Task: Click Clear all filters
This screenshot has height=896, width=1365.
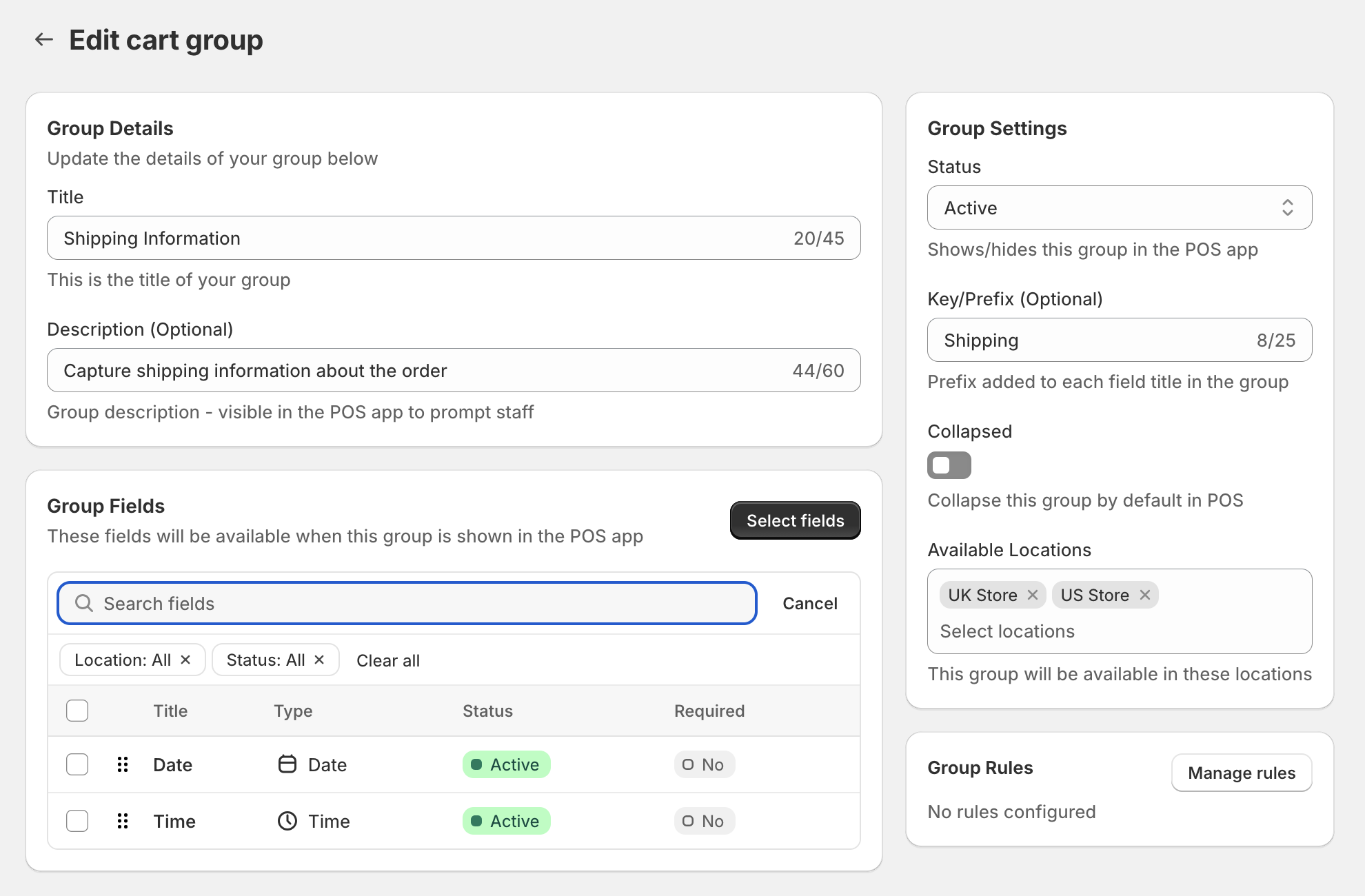Action: click(388, 660)
